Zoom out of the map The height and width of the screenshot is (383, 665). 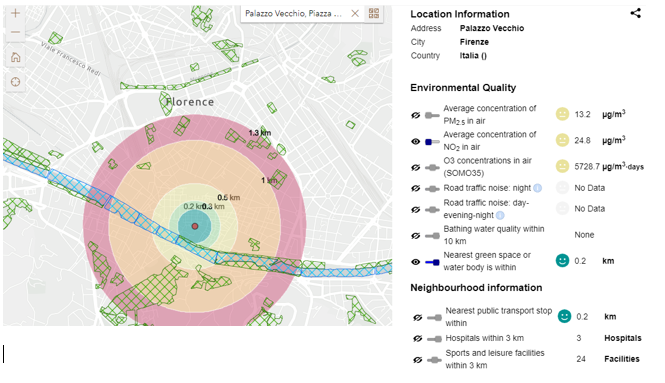pos(15,32)
